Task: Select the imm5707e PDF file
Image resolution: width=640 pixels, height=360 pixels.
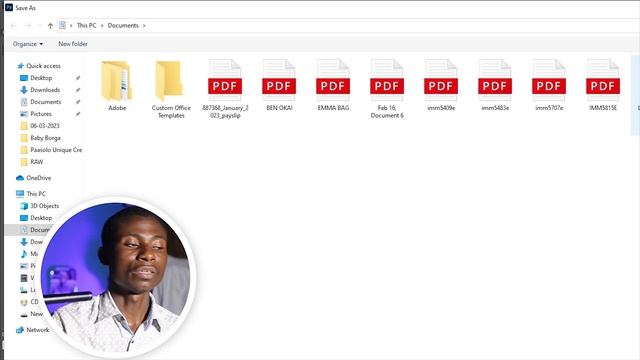Action: tap(549, 85)
